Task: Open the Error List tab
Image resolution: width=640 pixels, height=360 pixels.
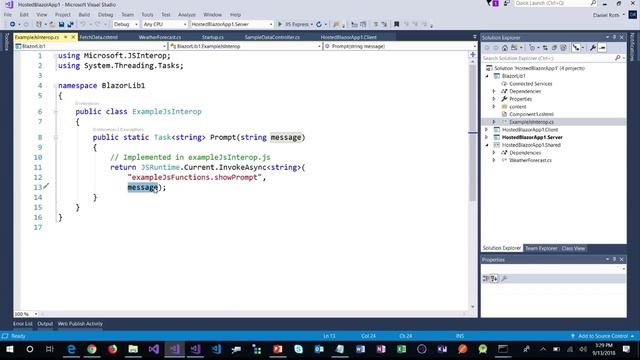Action: point(22,324)
